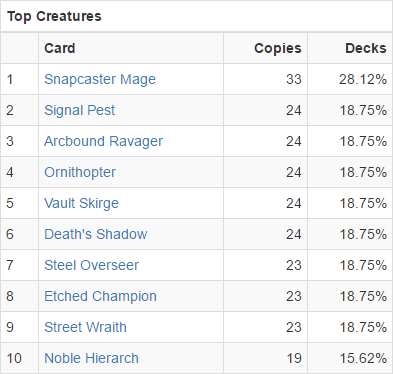Image resolution: width=393 pixels, height=374 pixels.
Task: Open the Steel Overseer card link
Action: pos(91,265)
